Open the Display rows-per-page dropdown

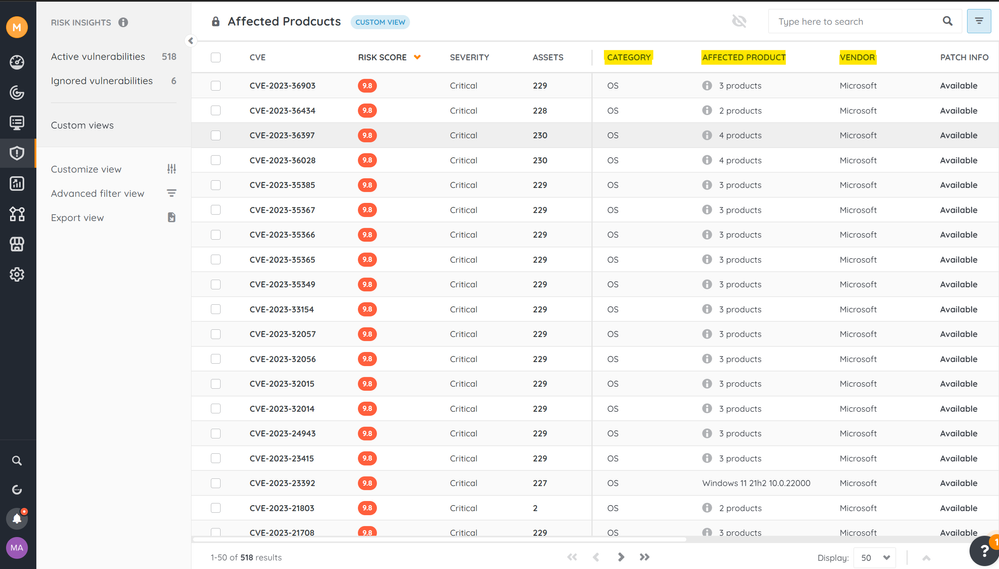tap(877, 557)
